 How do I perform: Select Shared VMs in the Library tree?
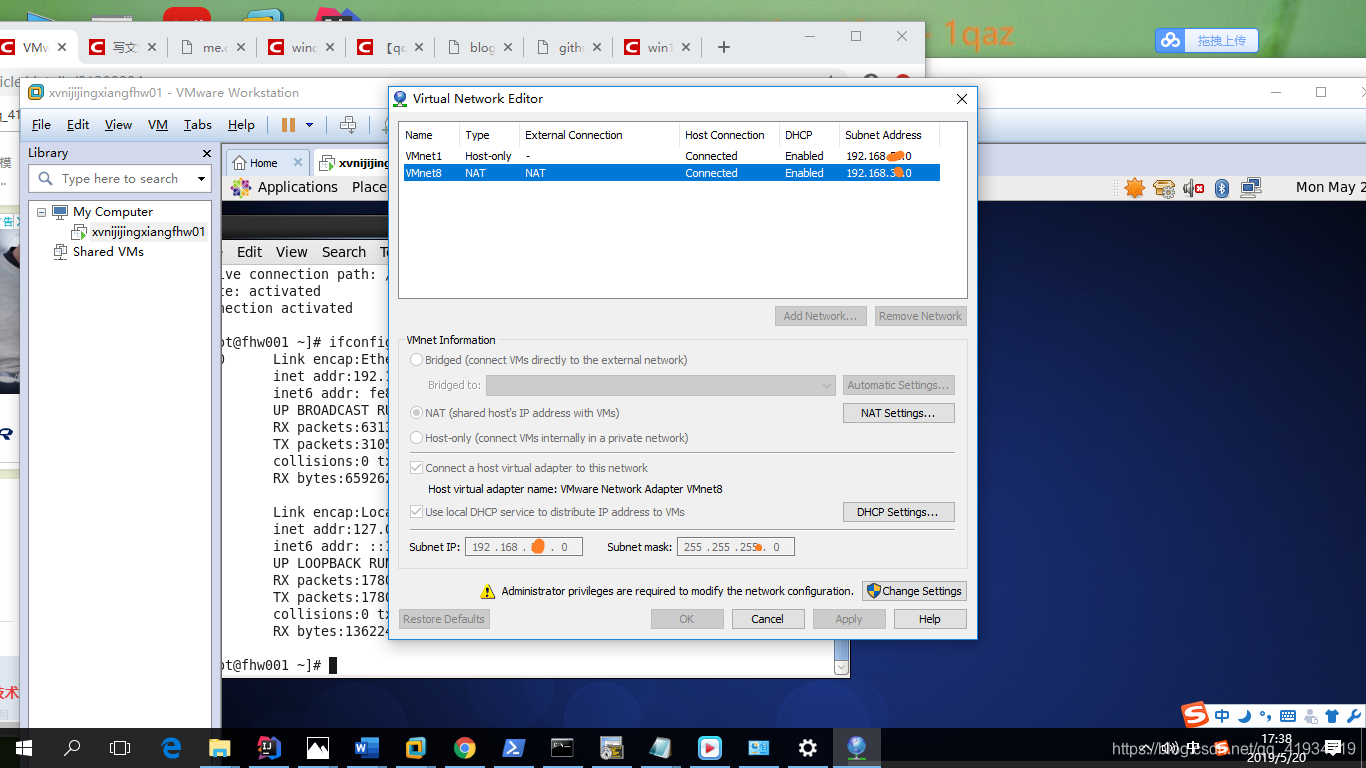[x=108, y=252]
